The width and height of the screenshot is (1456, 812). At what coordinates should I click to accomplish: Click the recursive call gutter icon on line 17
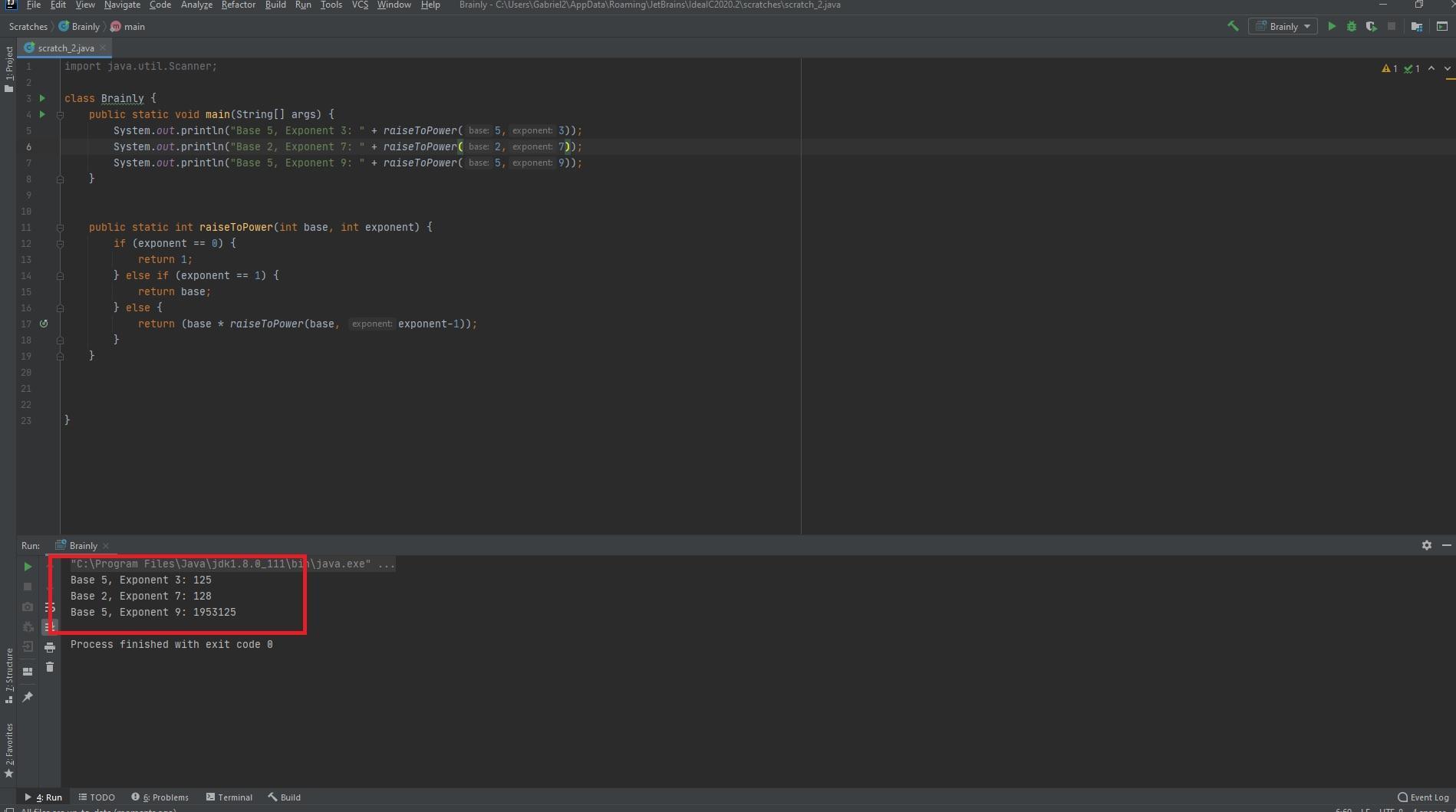(44, 324)
